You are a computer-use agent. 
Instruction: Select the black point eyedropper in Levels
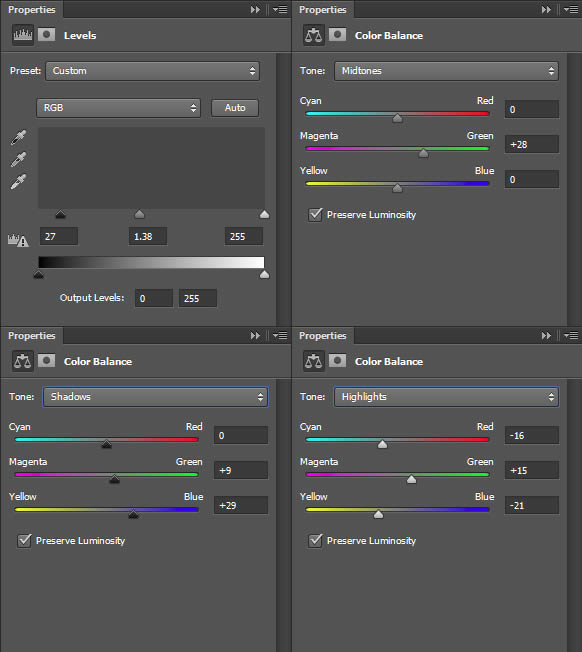(x=18, y=137)
